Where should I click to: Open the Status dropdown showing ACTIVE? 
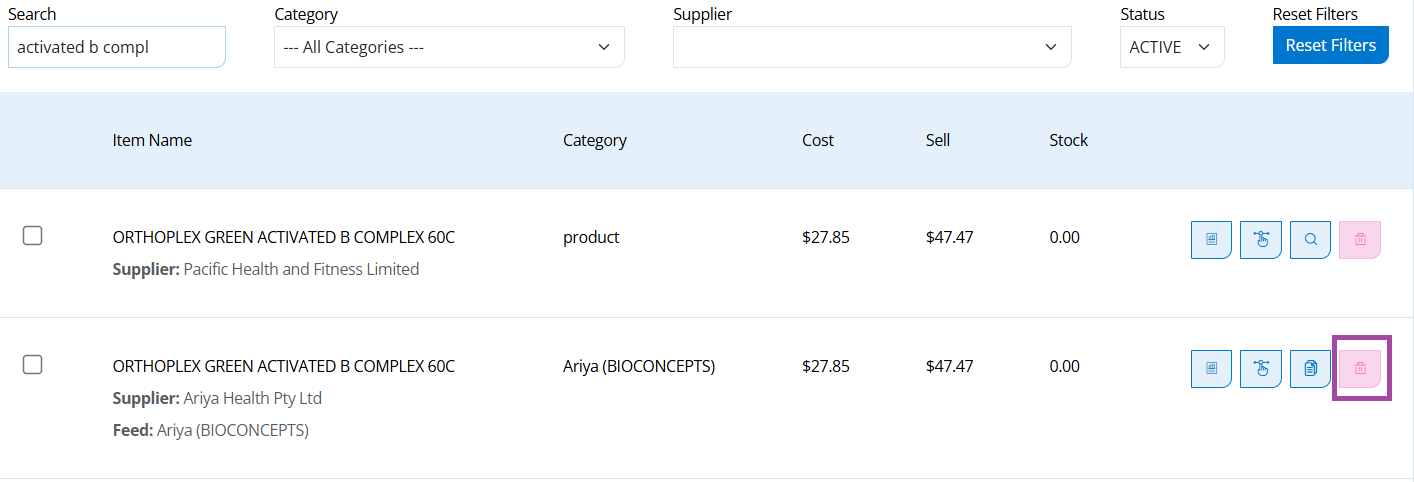click(1171, 47)
